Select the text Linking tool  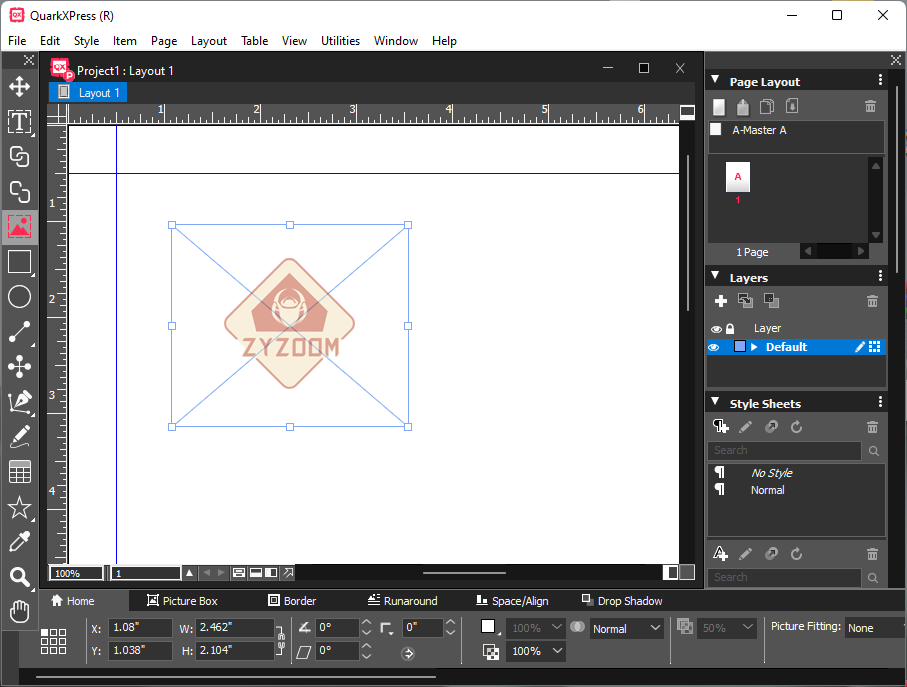[20, 157]
